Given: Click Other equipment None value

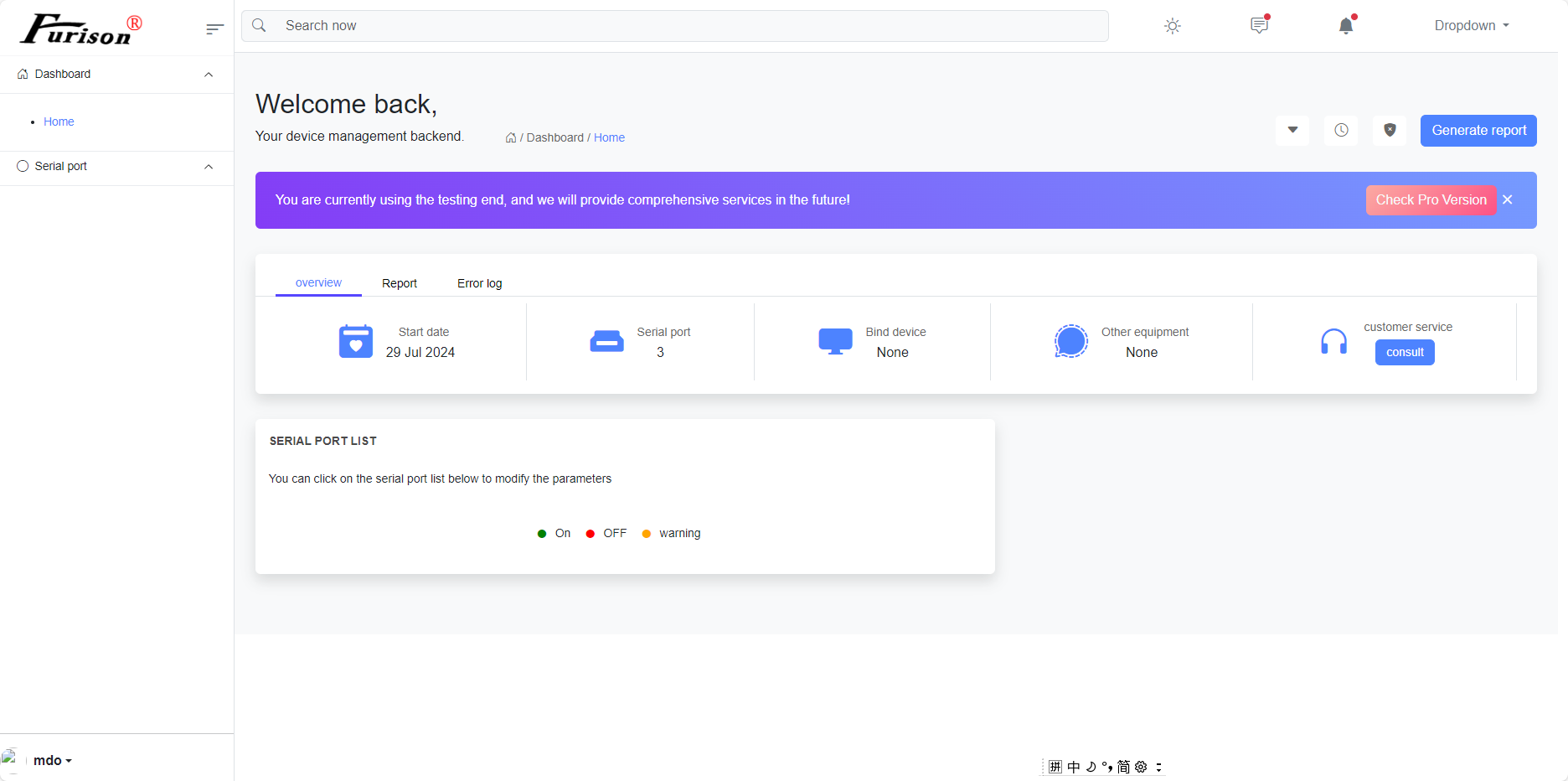Looking at the screenshot, I should tap(1142, 353).
